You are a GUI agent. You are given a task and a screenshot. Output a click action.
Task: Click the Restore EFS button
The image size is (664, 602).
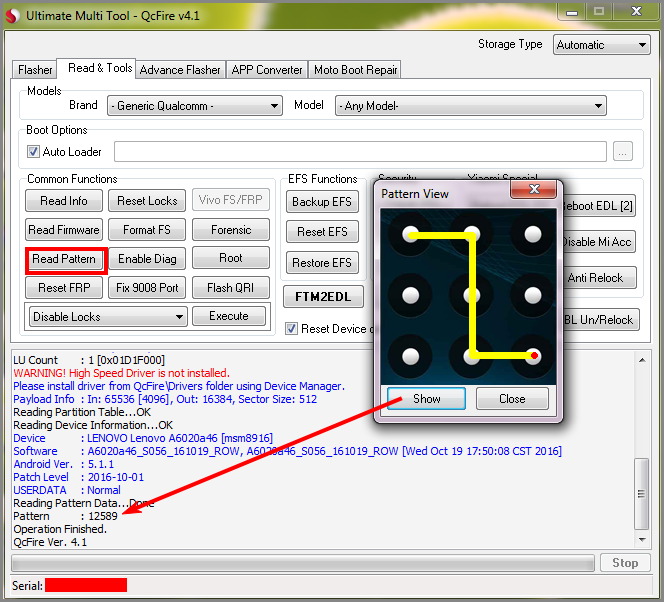[x=322, y=262]
